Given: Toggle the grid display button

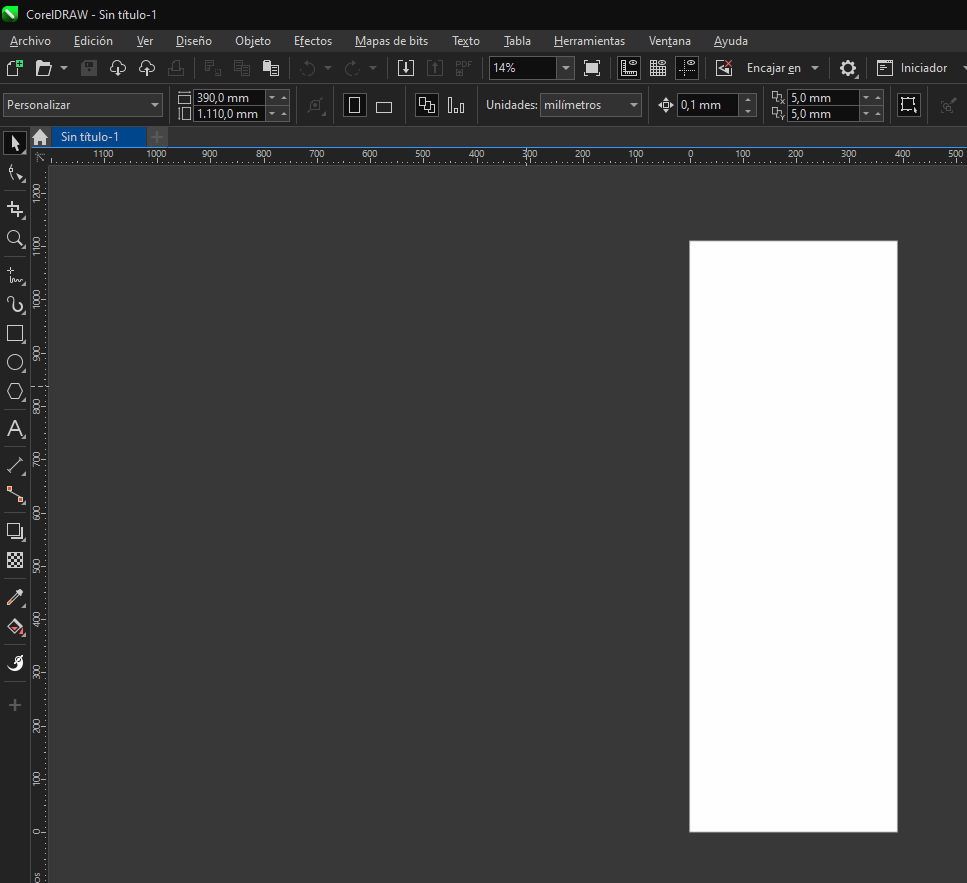Looking at the screenshot, I should pos(658,68).
